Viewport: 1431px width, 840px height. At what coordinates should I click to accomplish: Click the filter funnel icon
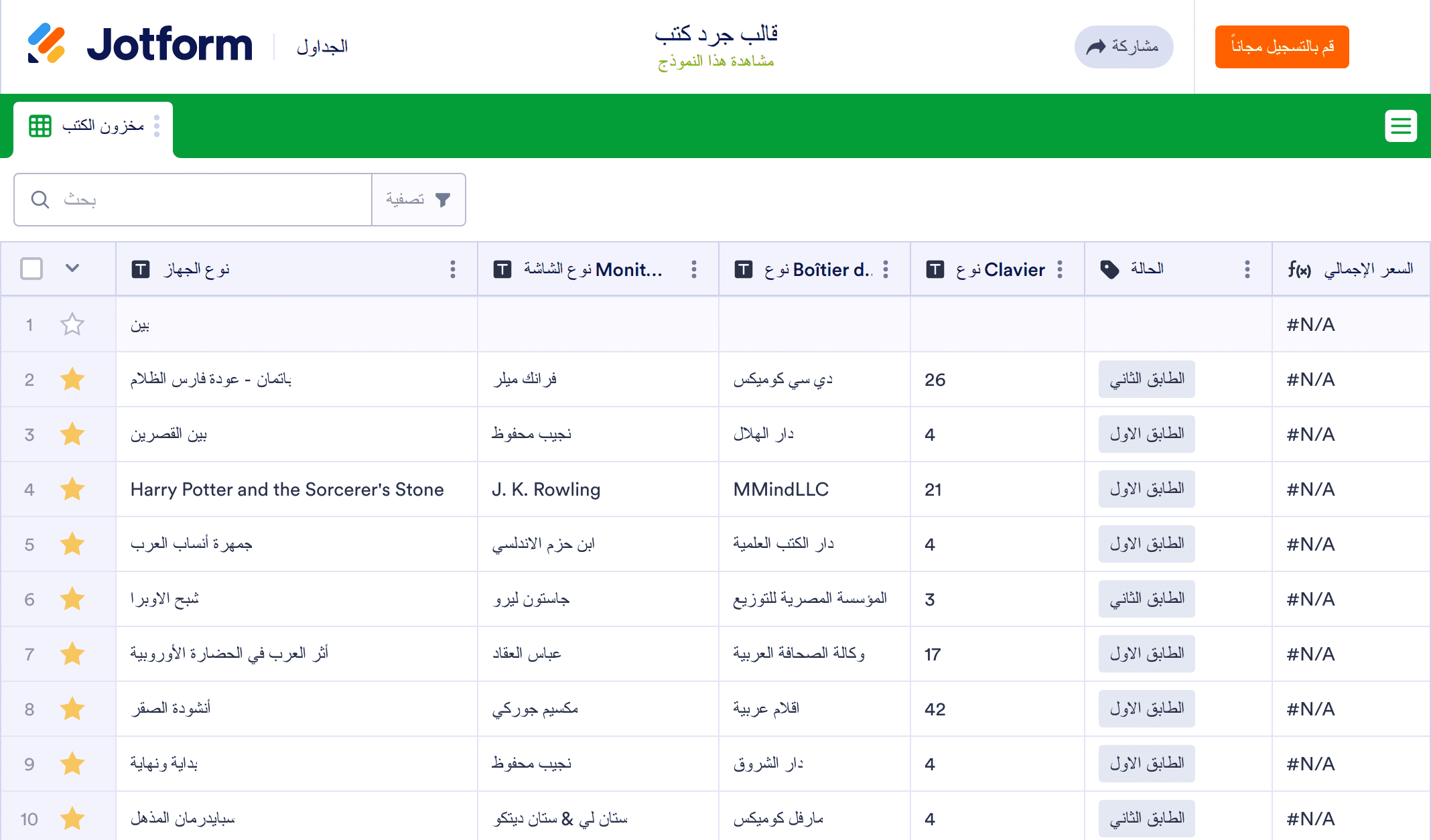click(443, 200)
